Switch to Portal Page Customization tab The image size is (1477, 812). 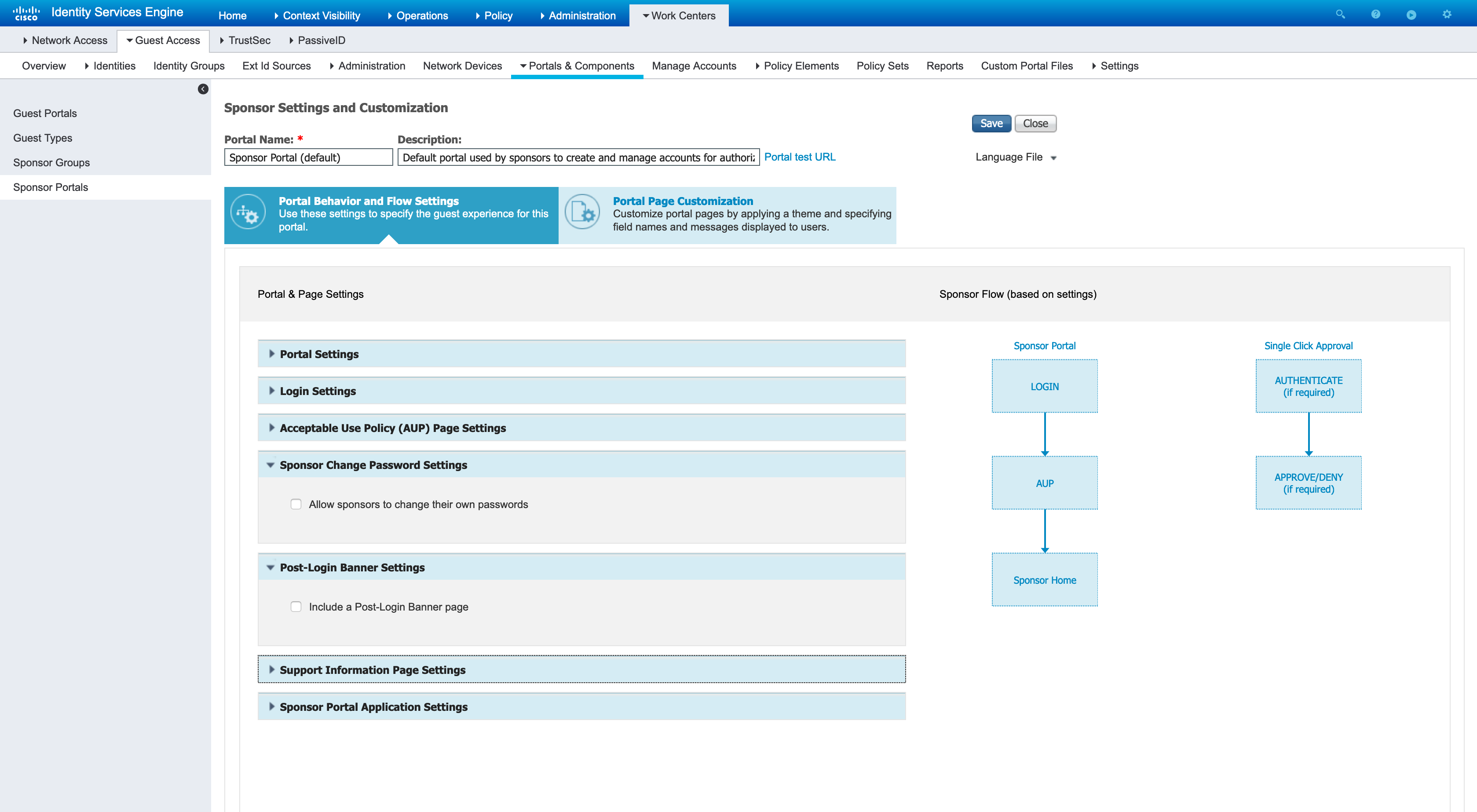pos(727,215)
